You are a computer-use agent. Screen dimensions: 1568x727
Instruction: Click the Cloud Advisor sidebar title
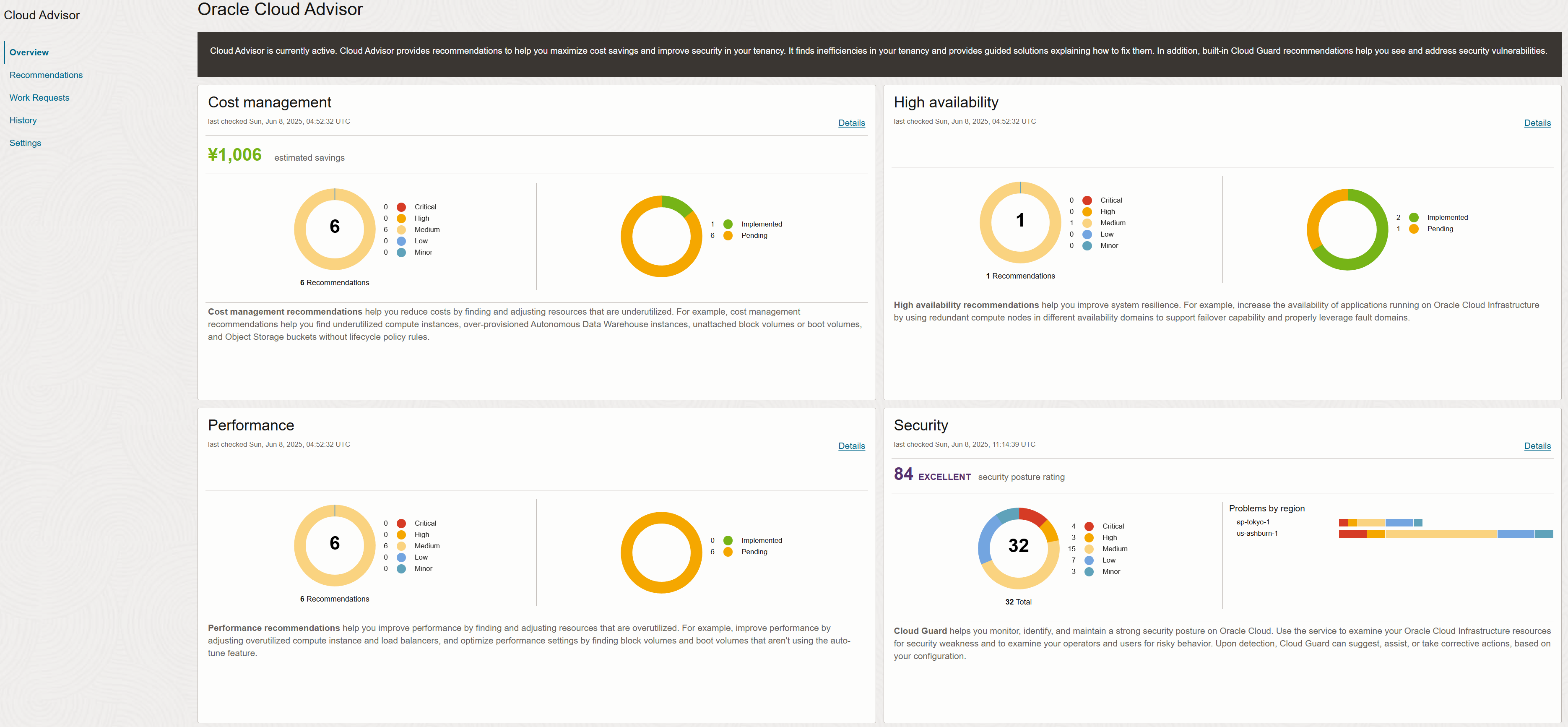pos(42,15)
